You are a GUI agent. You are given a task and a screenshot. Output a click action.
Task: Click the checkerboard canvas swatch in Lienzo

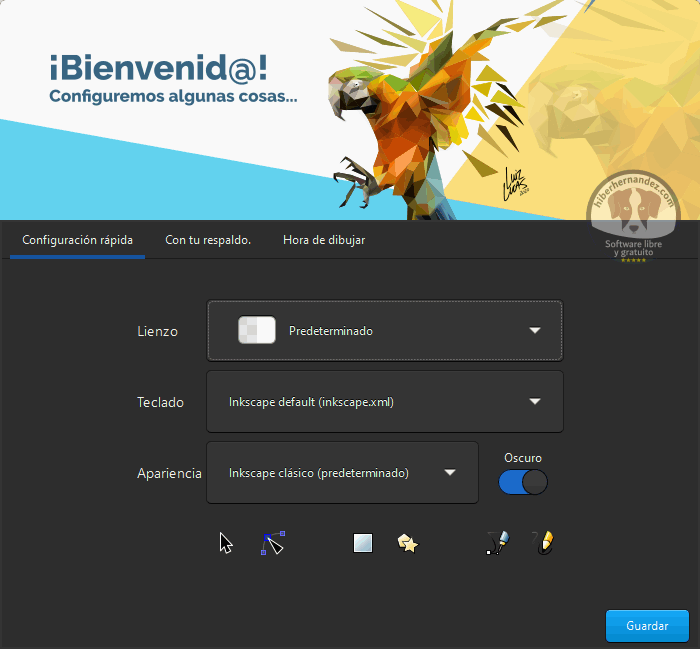(257, 330)
